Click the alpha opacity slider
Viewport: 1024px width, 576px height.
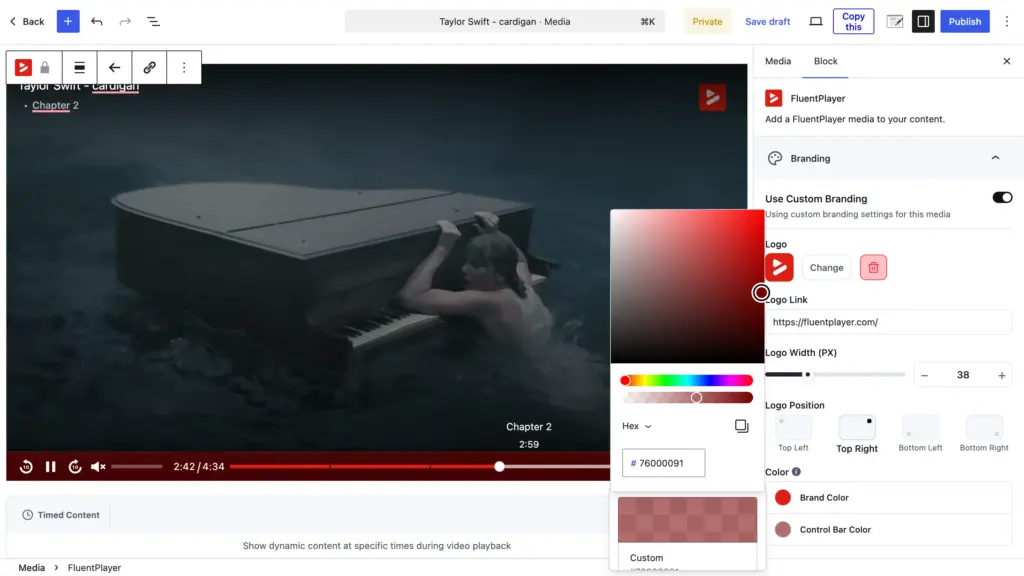click(686, 397)
